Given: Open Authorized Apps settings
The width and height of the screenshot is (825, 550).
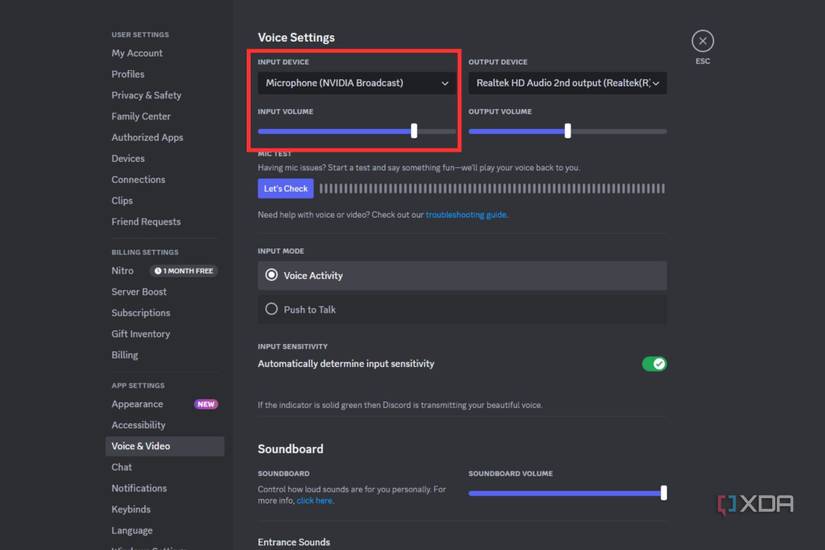Looking at the screenshot, I should coord(147,137).
